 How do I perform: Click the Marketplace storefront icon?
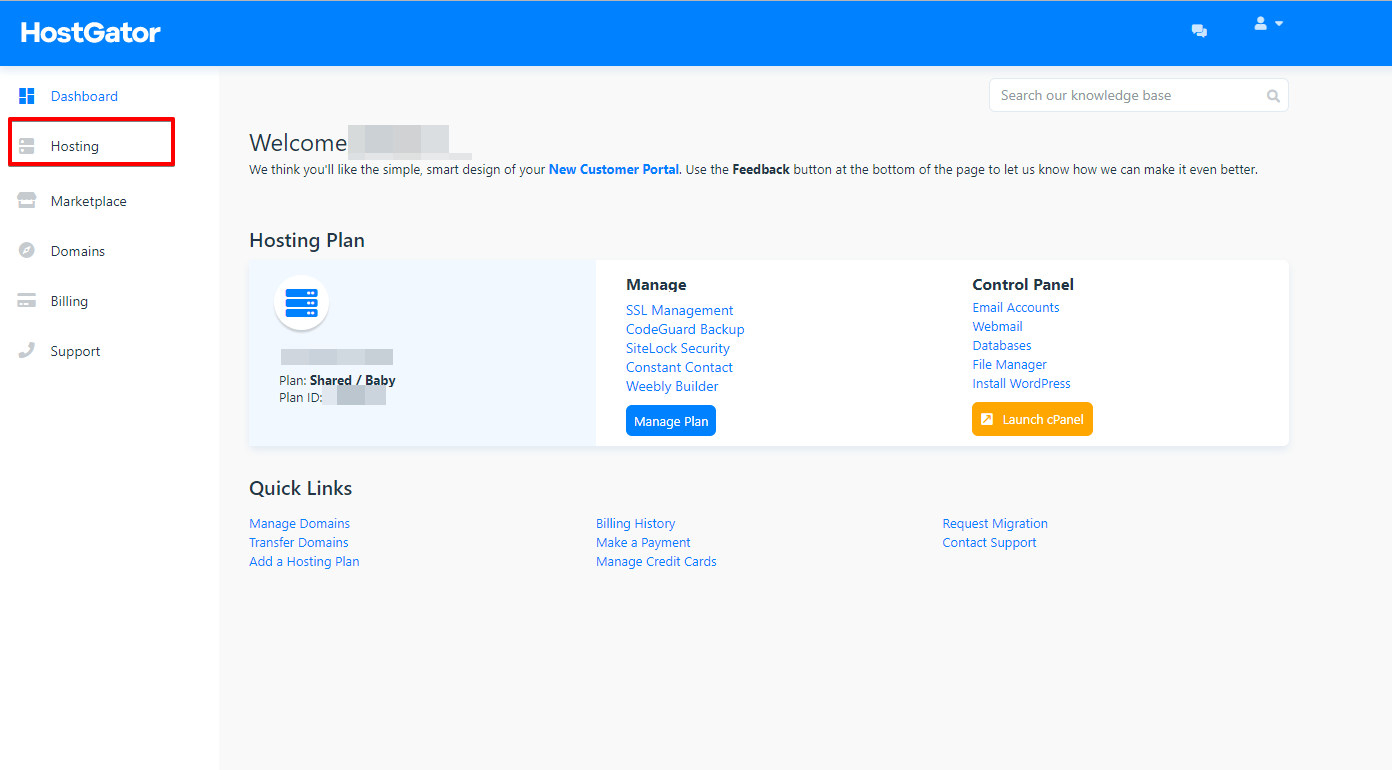click(27, 201)
